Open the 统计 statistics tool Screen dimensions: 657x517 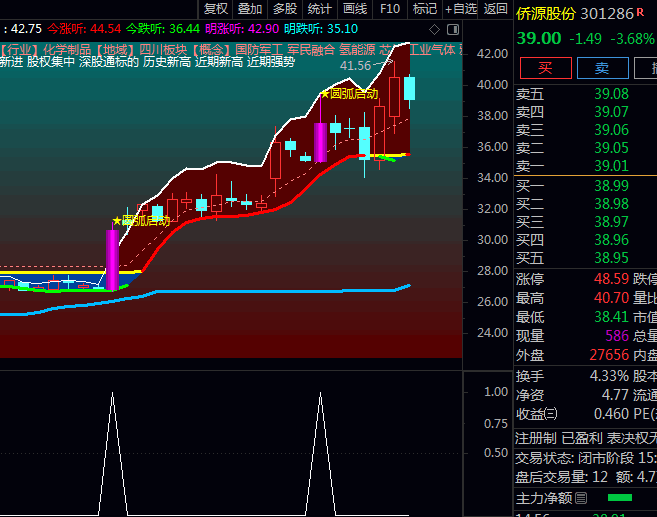(320, 9)
